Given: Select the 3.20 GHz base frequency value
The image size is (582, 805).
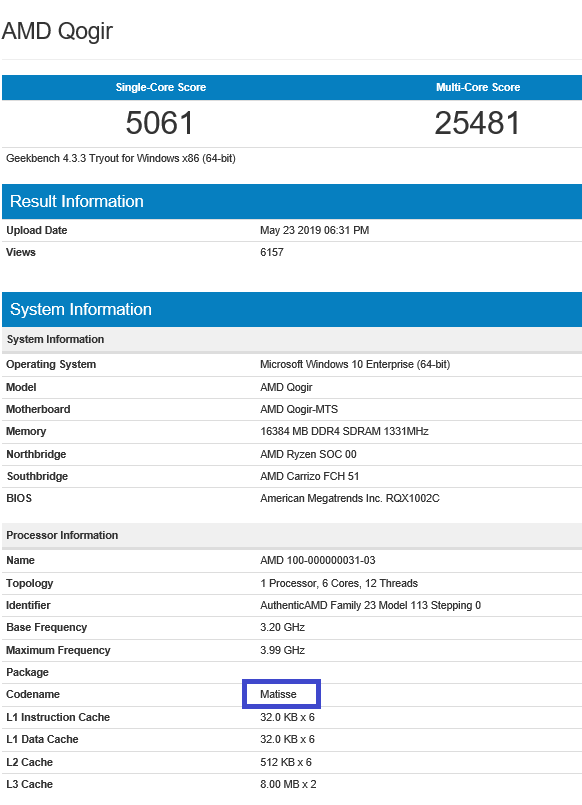Looking at the screenshot, I should (x=282, y=628).
